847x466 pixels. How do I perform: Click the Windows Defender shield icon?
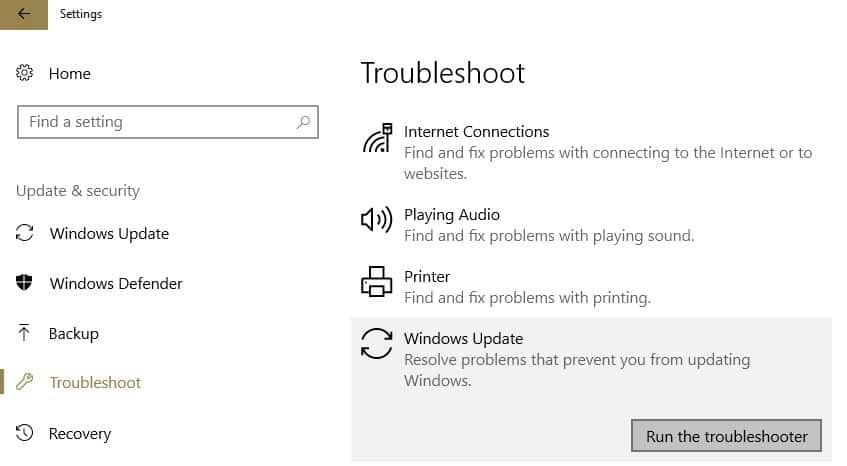point(25,283)
